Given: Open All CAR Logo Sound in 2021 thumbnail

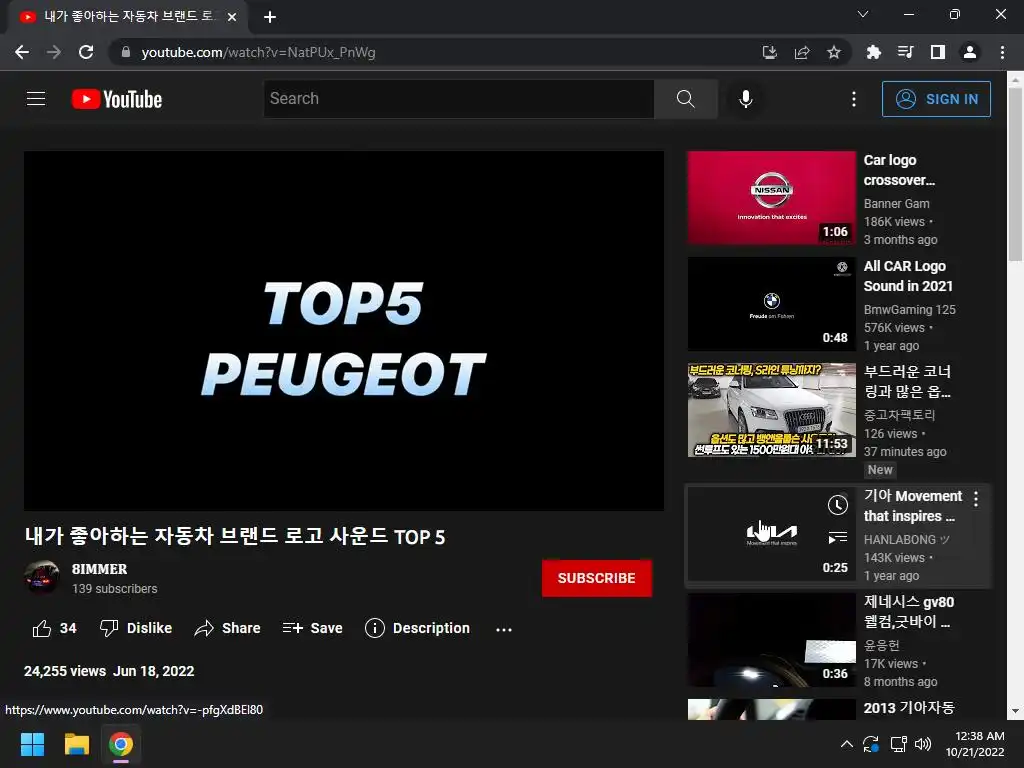Looking at the screenshot, I should click(771, 304).
